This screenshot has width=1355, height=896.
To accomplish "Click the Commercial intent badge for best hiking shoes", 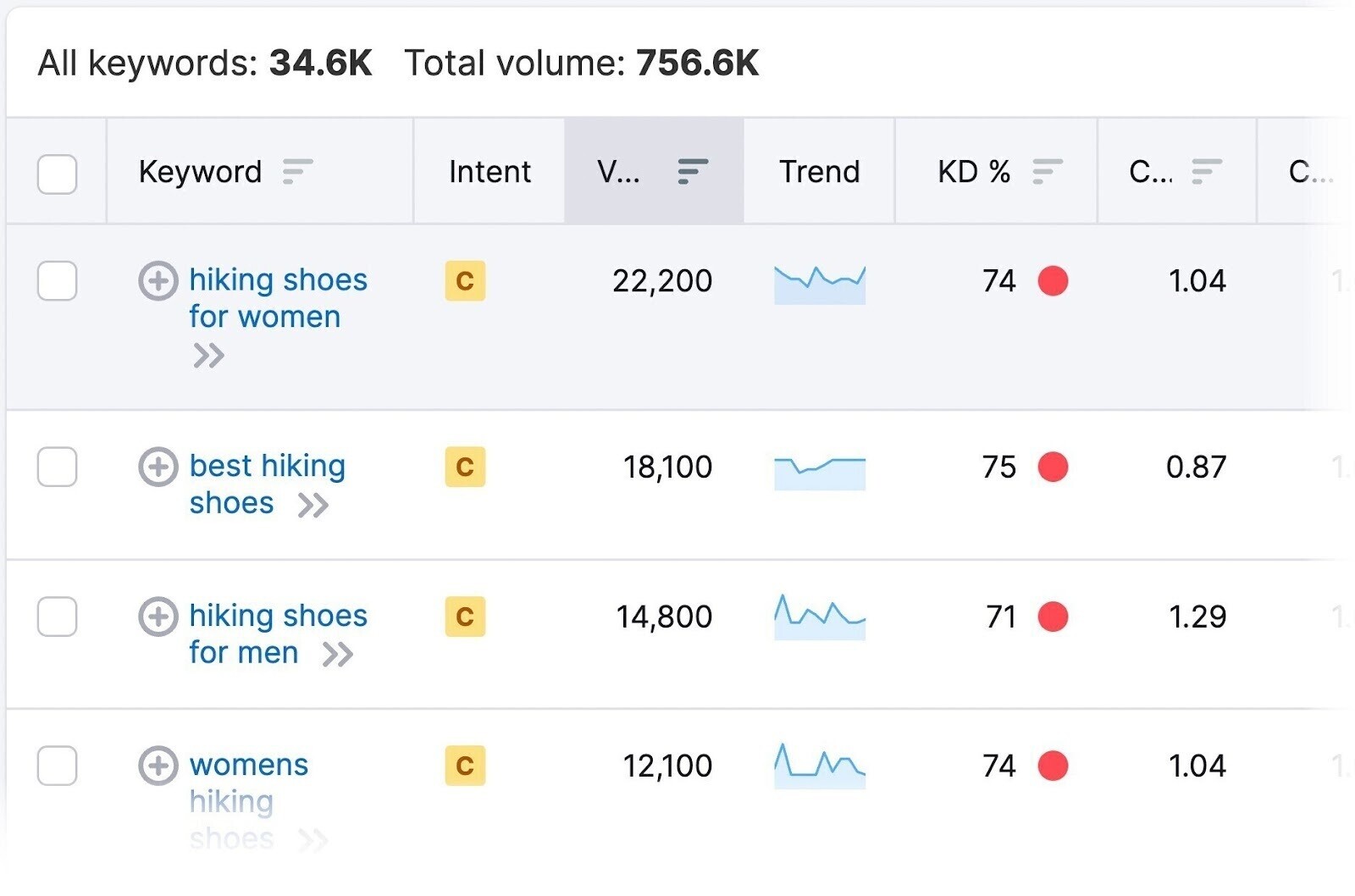I will 464,467.
